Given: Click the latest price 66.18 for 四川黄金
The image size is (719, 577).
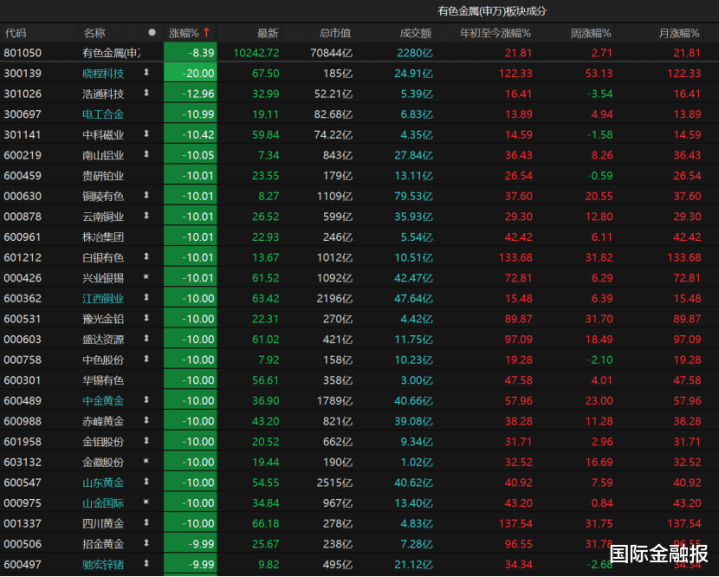Looking at the screenshot, I should point(265,523).
